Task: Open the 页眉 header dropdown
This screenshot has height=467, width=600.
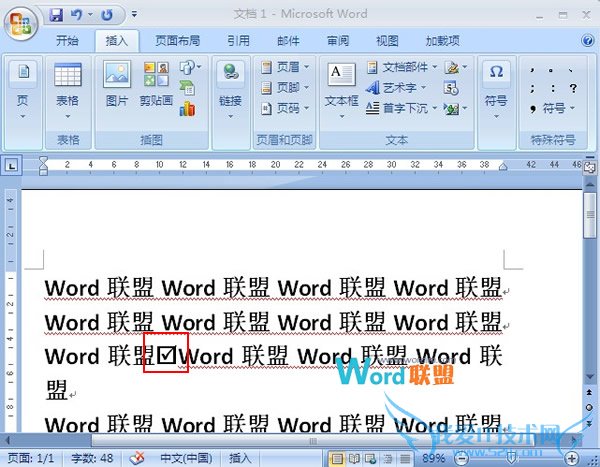Action: coord(285,67)
